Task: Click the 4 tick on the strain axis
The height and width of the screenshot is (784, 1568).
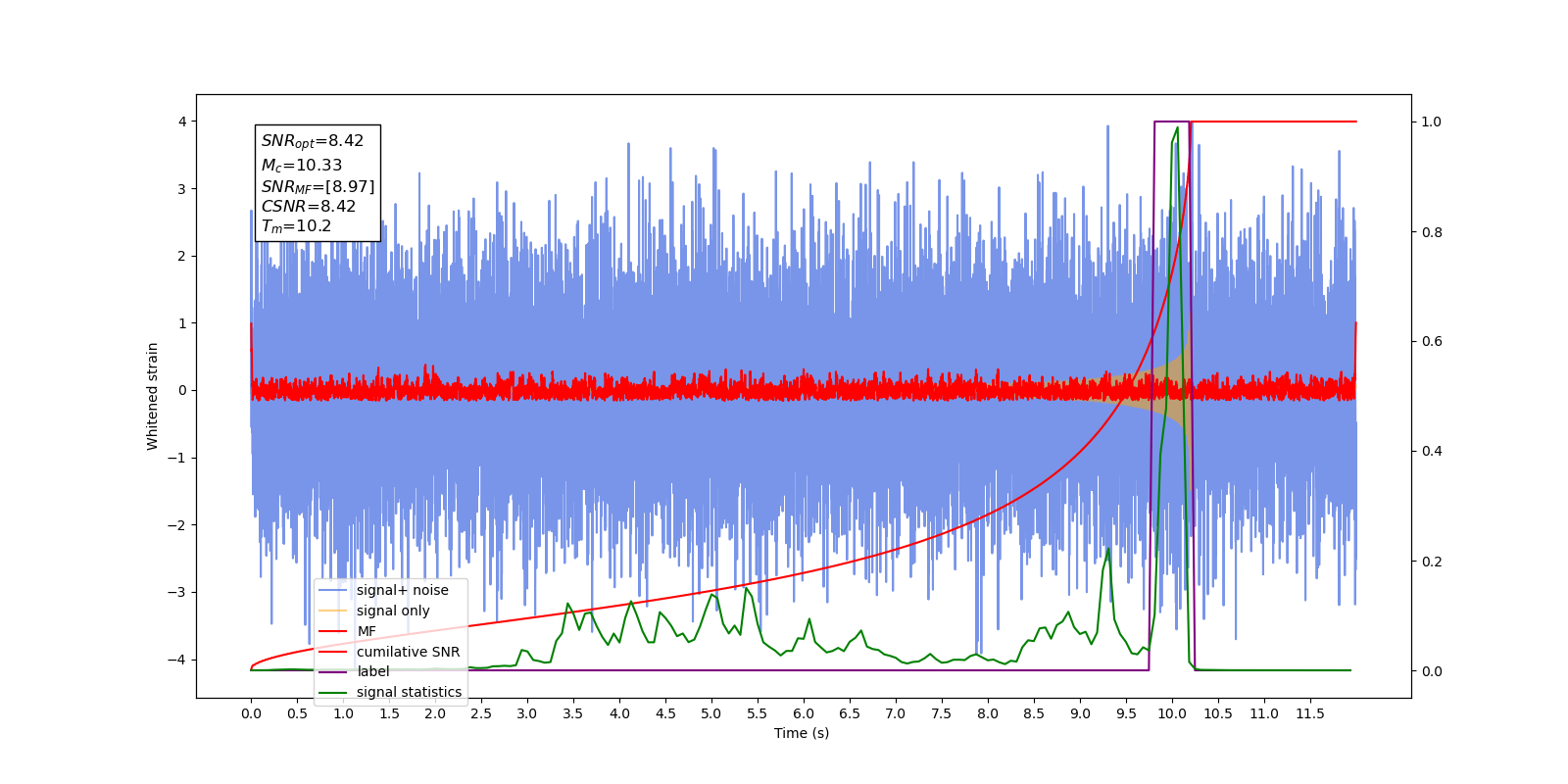Action: click(x=182, y=122)
